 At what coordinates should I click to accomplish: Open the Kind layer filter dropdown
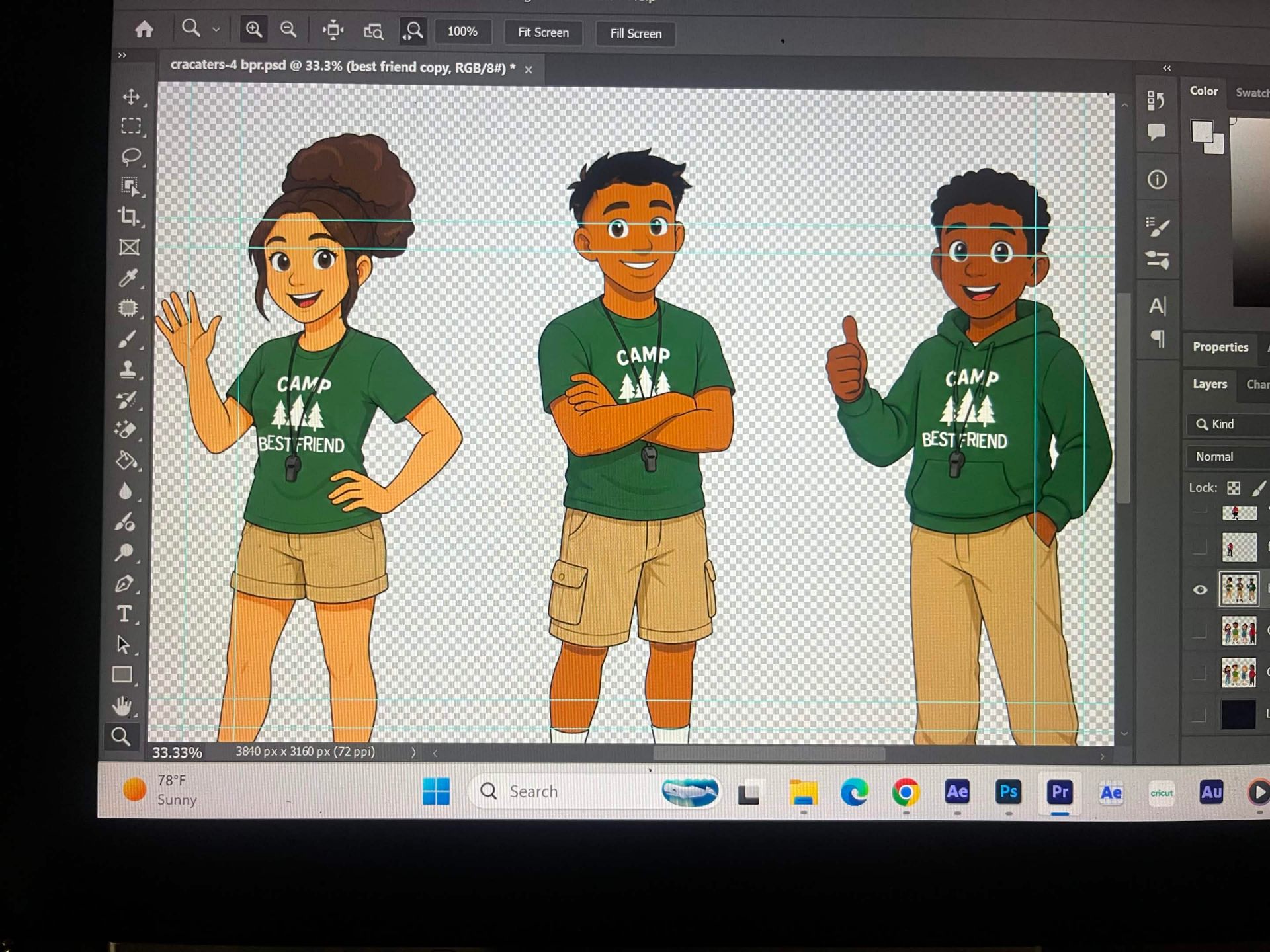(x=1228, y=424)
